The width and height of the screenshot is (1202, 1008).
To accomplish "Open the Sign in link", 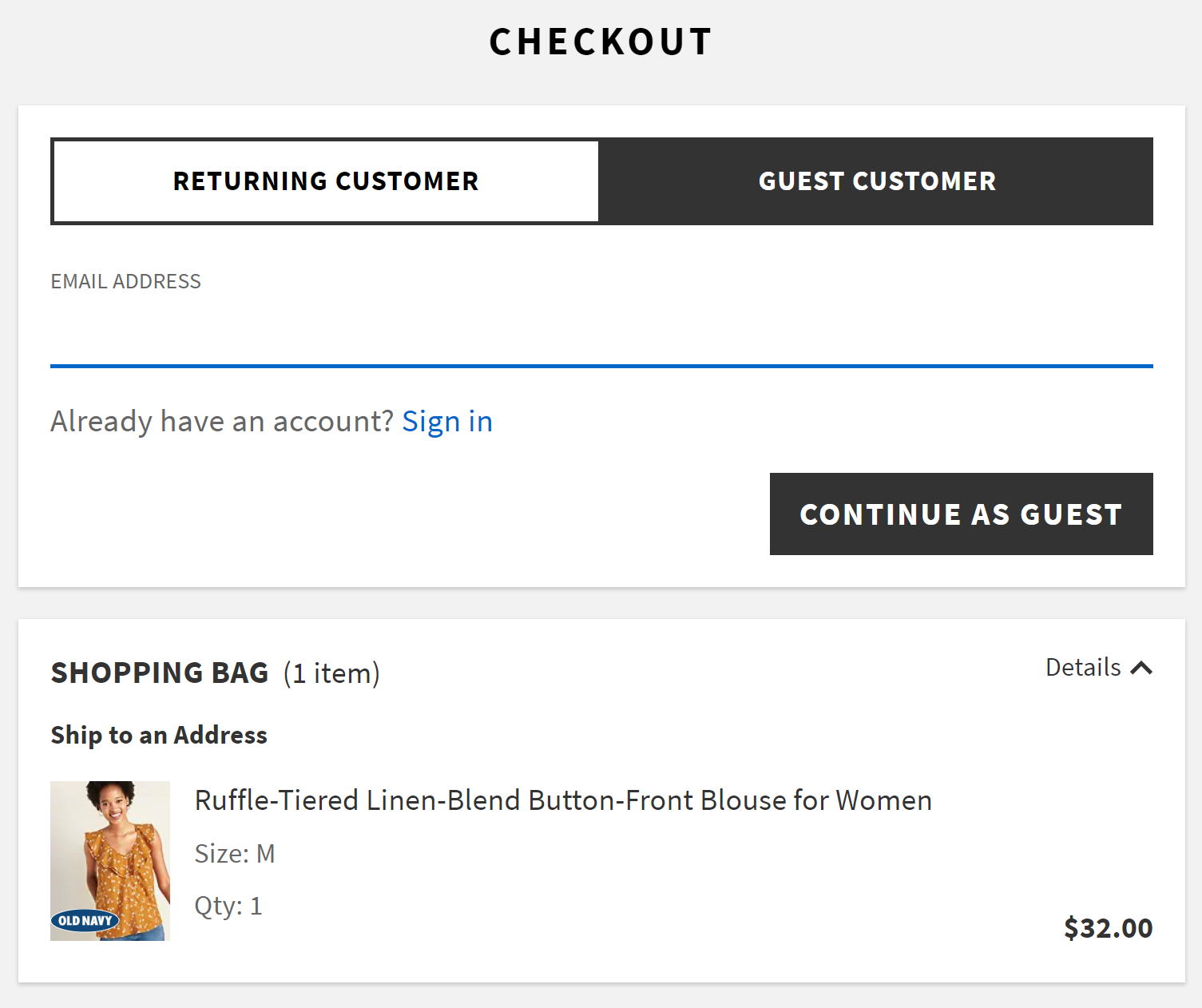I will [x=446, y=422].
